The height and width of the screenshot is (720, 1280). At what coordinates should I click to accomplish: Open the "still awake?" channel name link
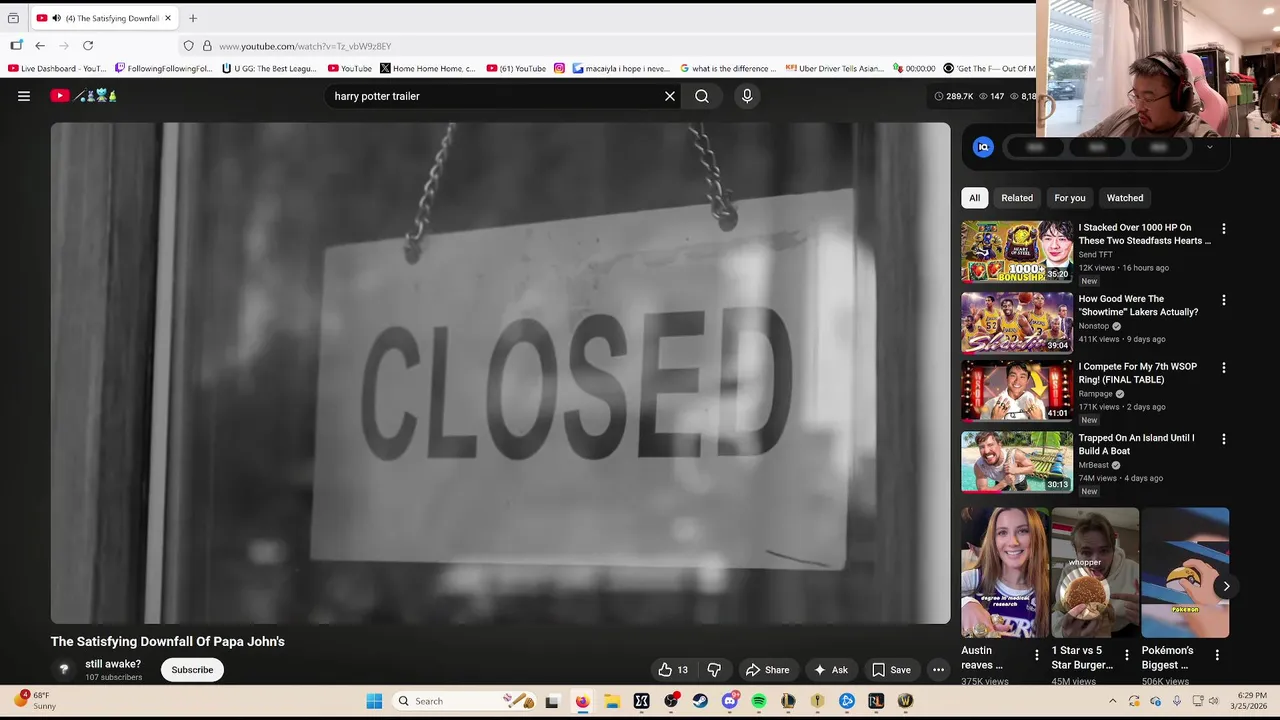113,664
